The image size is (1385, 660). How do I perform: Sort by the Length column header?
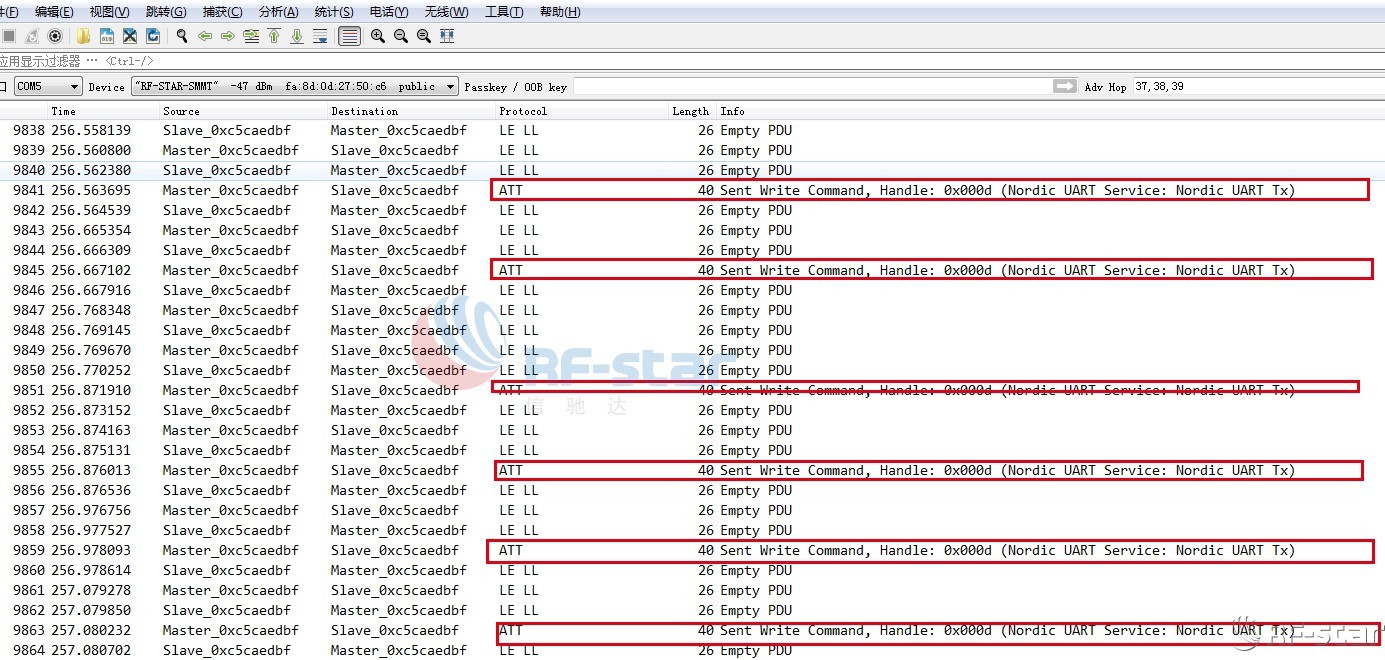[692, 111]
